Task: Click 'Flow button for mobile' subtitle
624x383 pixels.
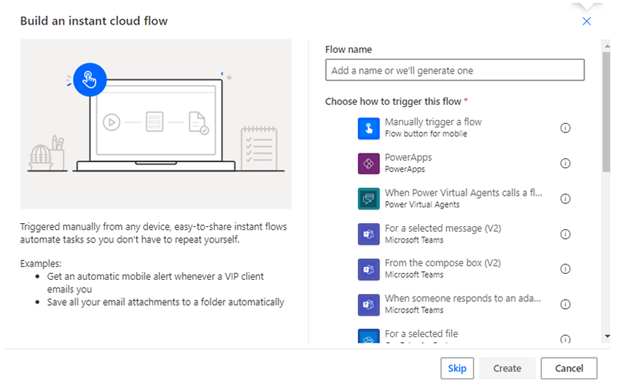Action: tap(426, 134)
